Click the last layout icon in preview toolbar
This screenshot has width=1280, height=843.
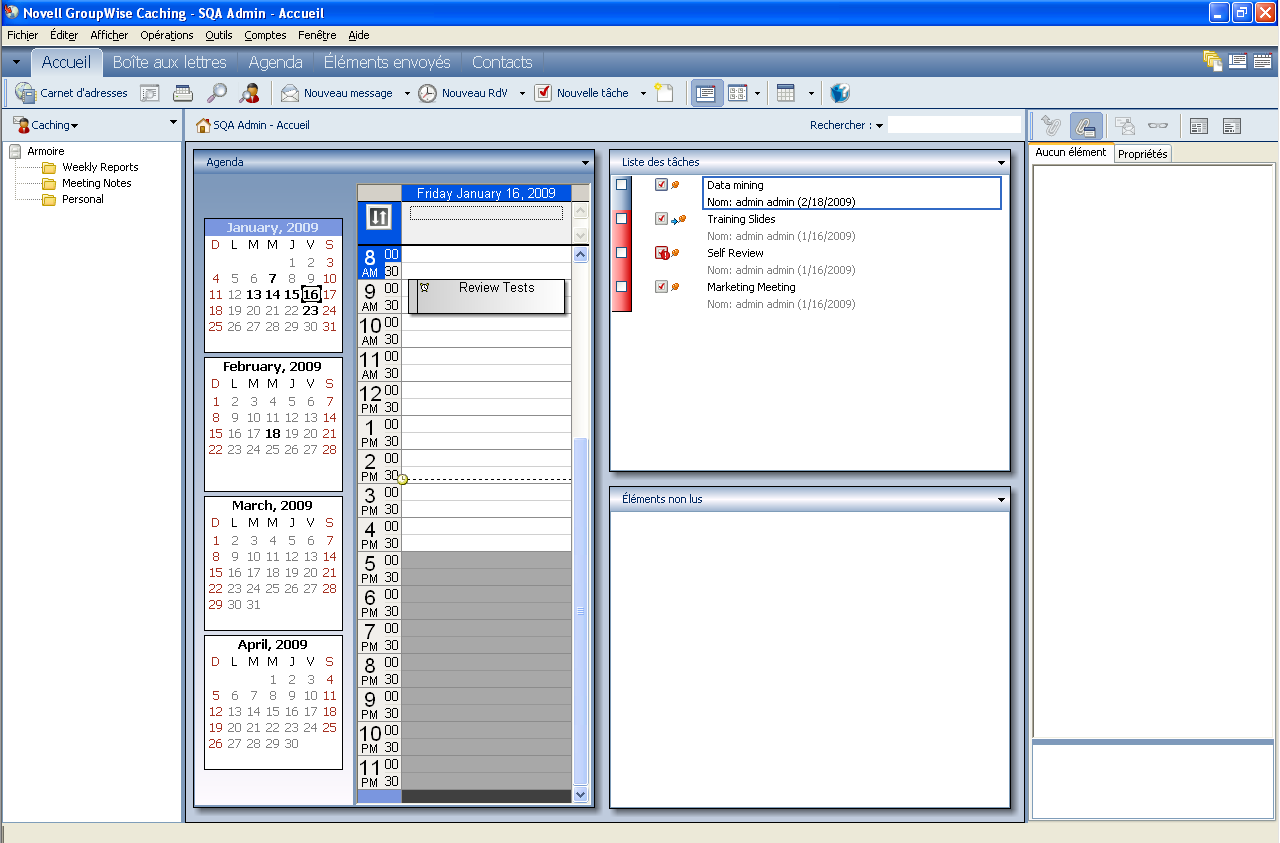pos(1231,125)
